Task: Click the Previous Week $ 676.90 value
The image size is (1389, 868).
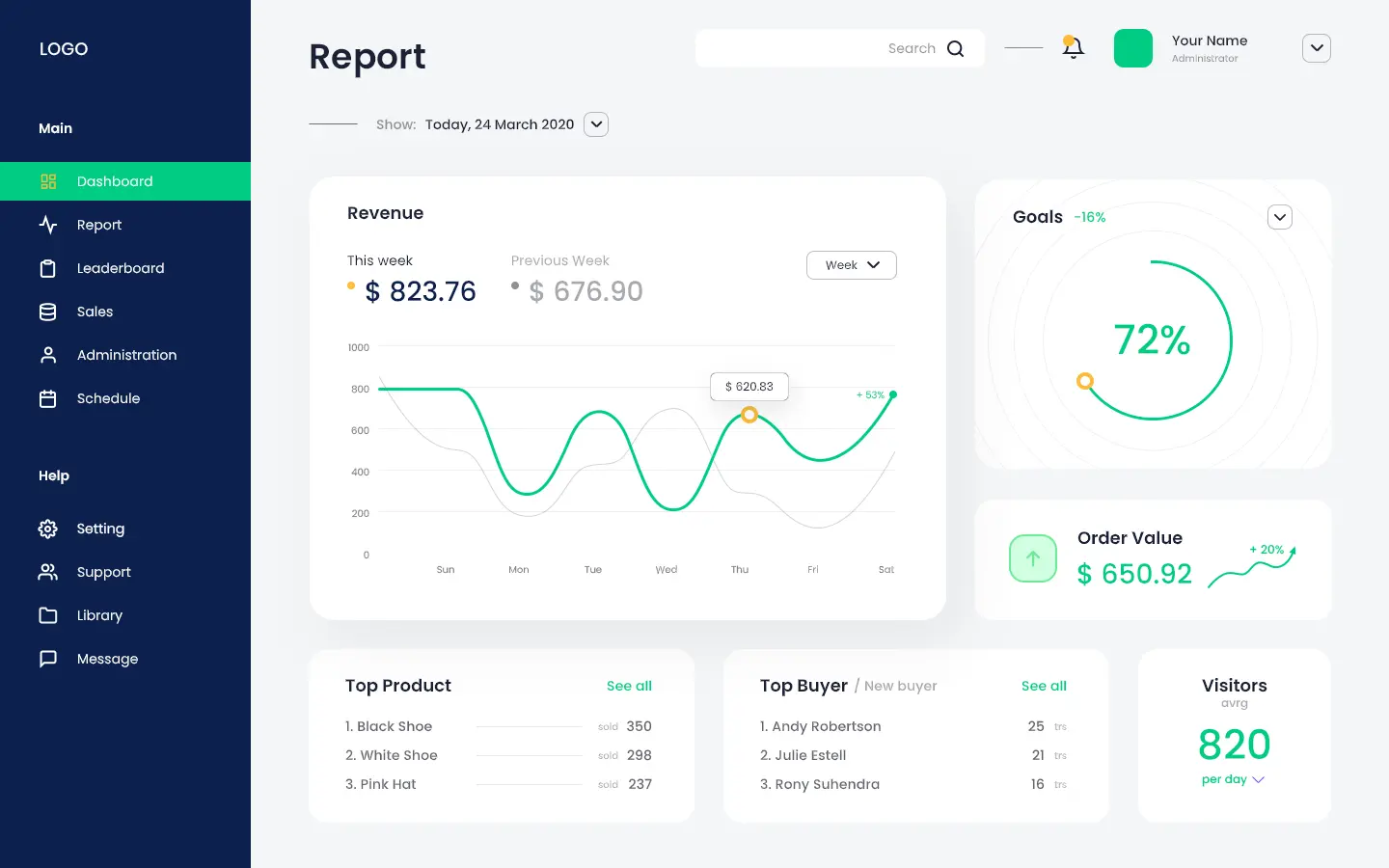Action: tap(586, 291)
